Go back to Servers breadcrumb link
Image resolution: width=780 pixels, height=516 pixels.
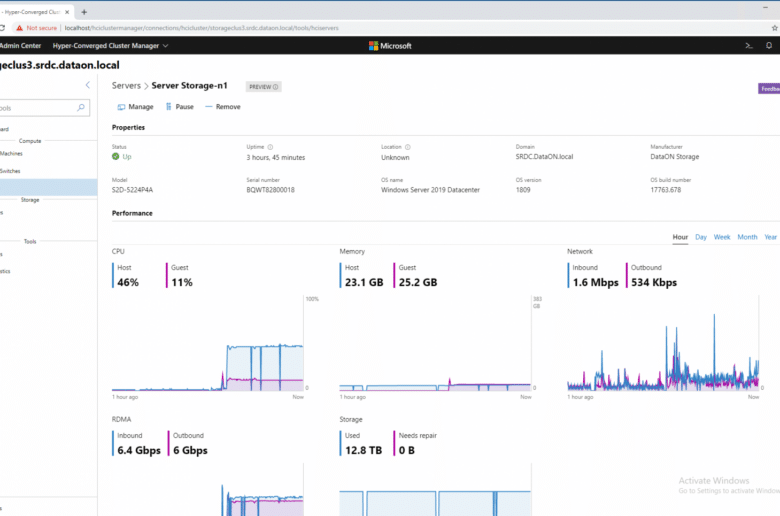pos(126,86)
